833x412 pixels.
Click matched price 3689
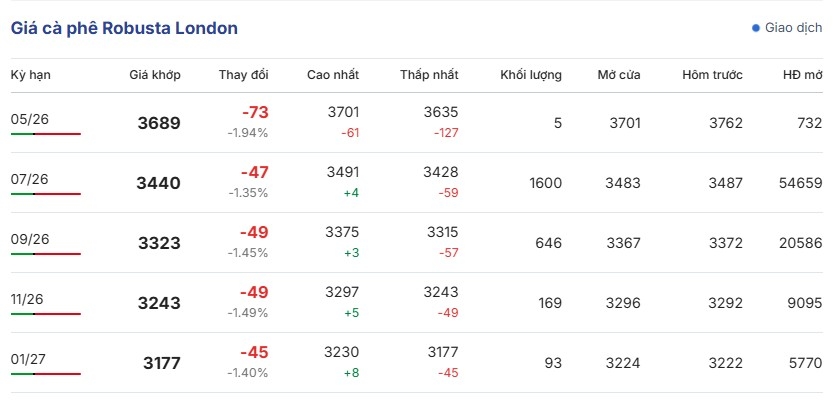click(x=159, y=123)
